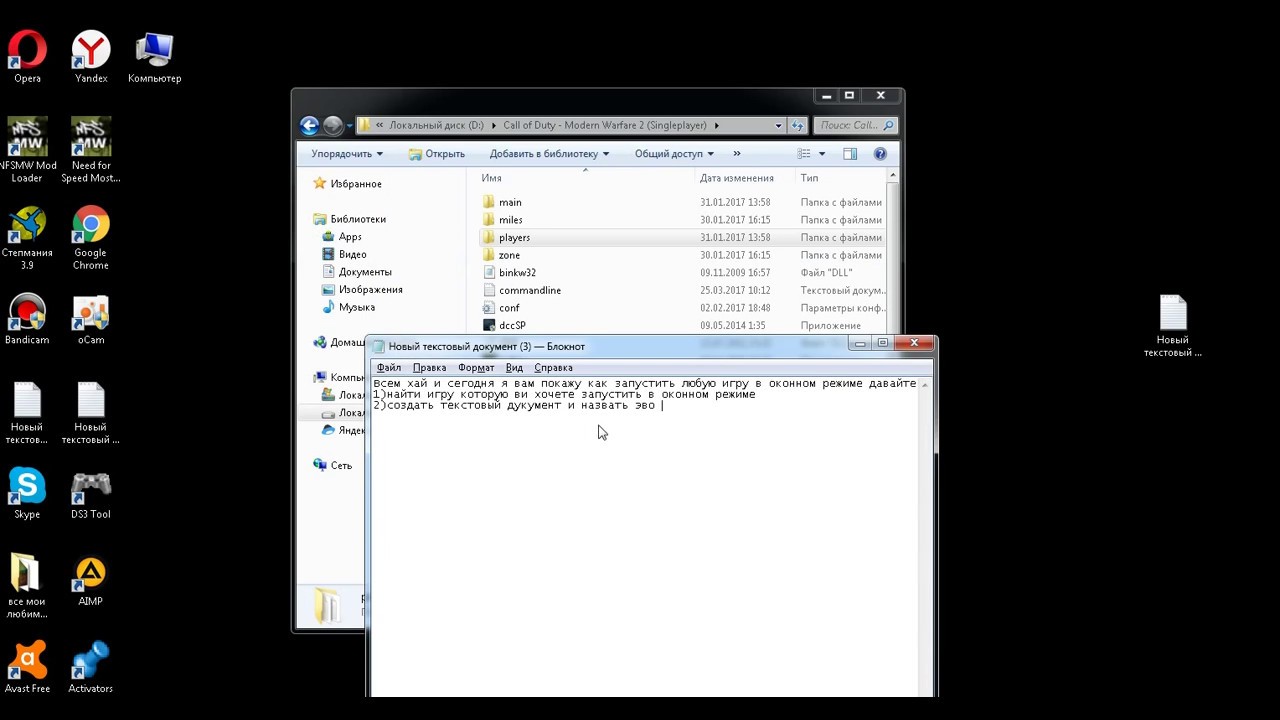Screen dimensions: 1280x720
Task: Launch Avast Free from the desktop
Action: click(x=27, y=667)
